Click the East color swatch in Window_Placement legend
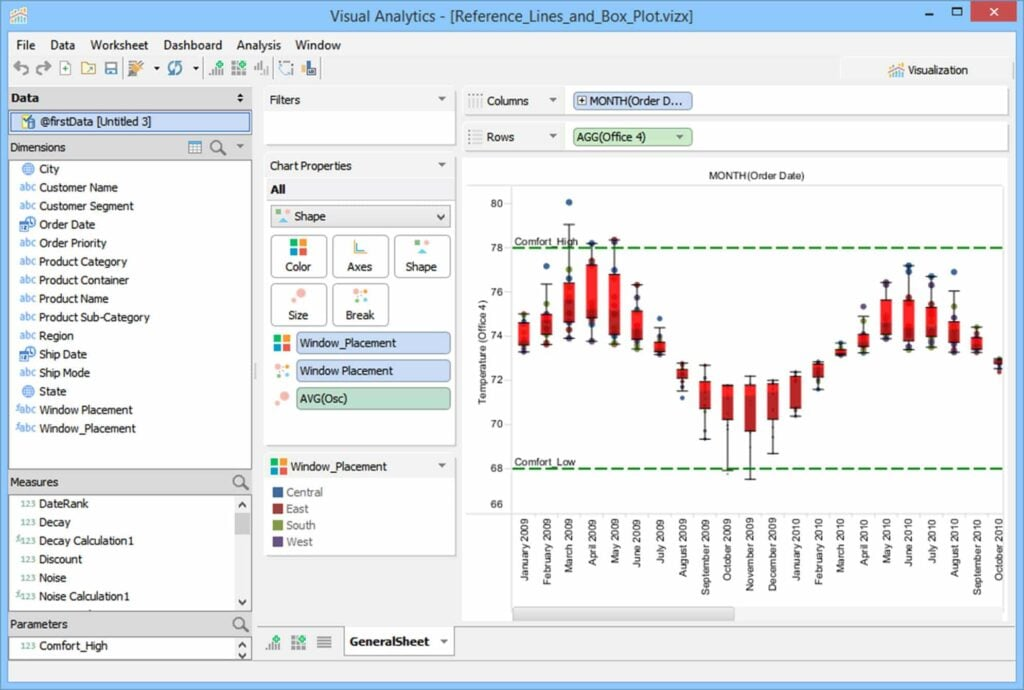The image size is (1024, 690). point(280,508)
